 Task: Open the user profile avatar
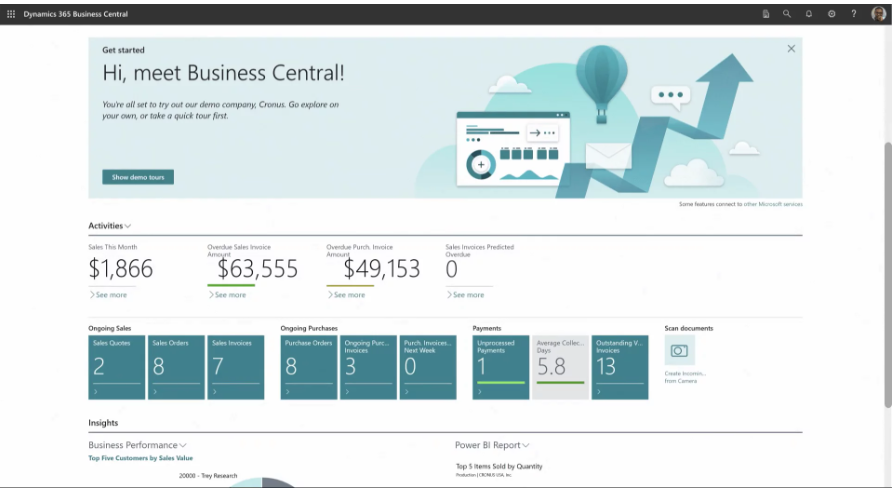tap(878, 14)
